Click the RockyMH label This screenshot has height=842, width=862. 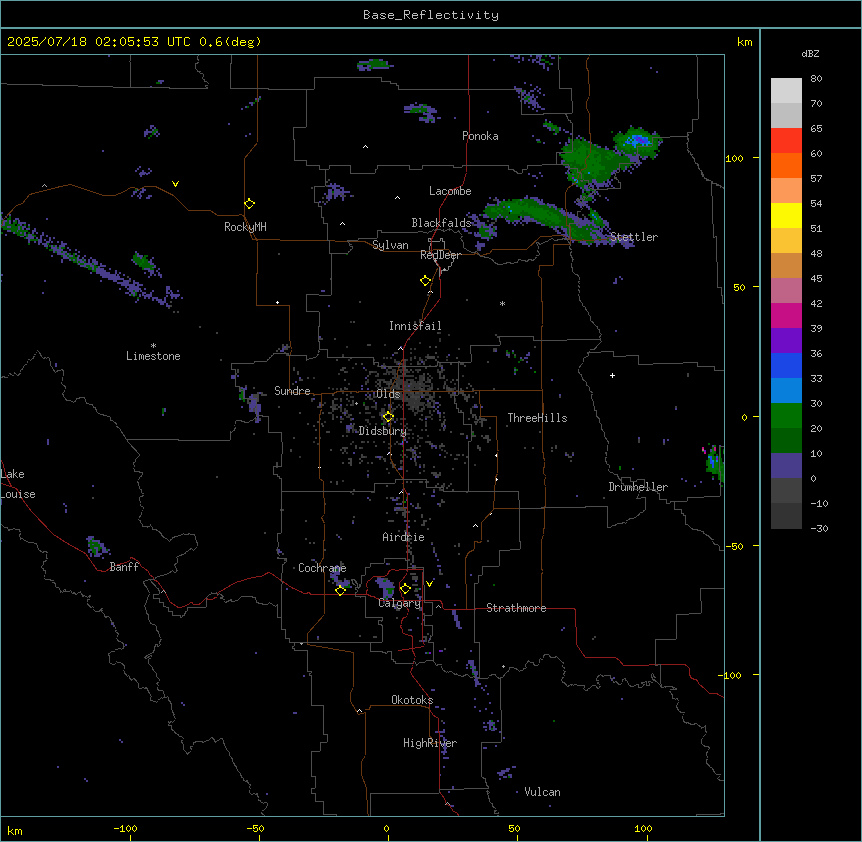[245, 227]
